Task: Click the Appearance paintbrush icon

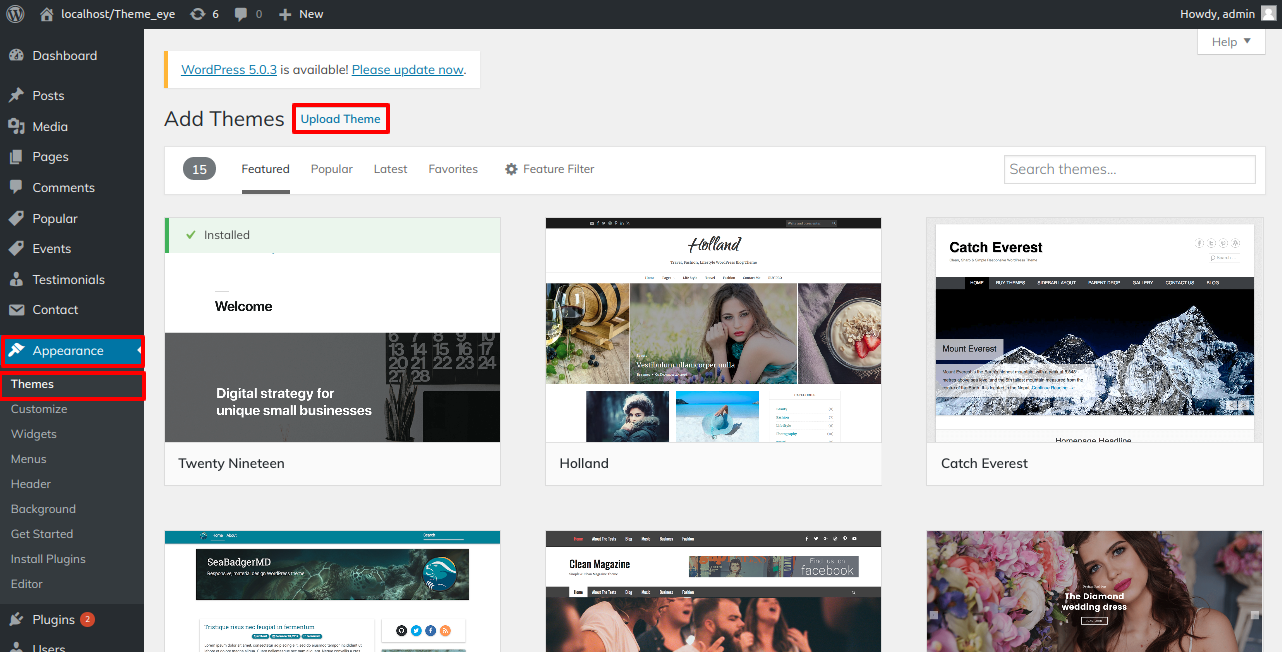Action: (16, 351)
